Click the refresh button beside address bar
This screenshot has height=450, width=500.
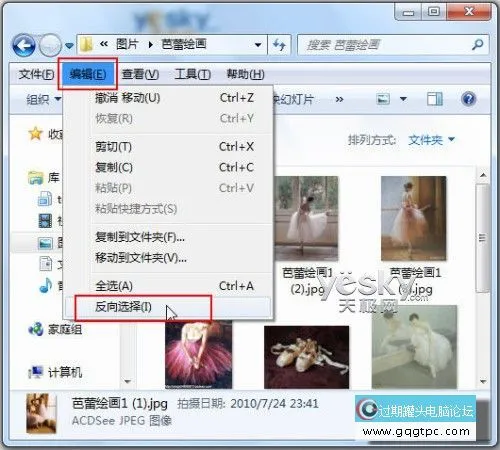pyautogui.click(x=279, y=45)
